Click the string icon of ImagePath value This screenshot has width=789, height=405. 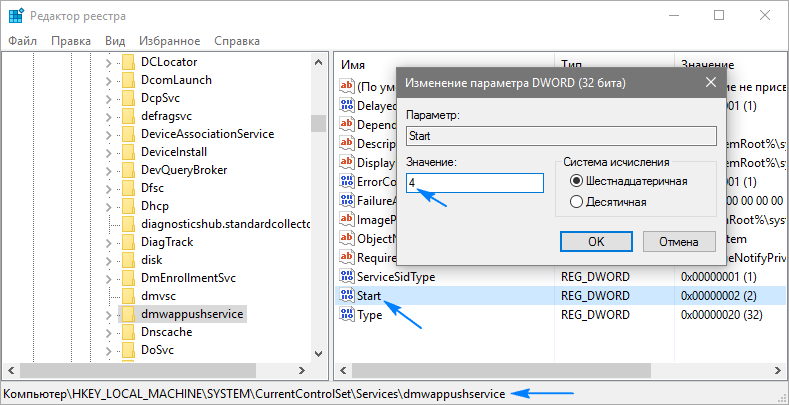(347, 219)
